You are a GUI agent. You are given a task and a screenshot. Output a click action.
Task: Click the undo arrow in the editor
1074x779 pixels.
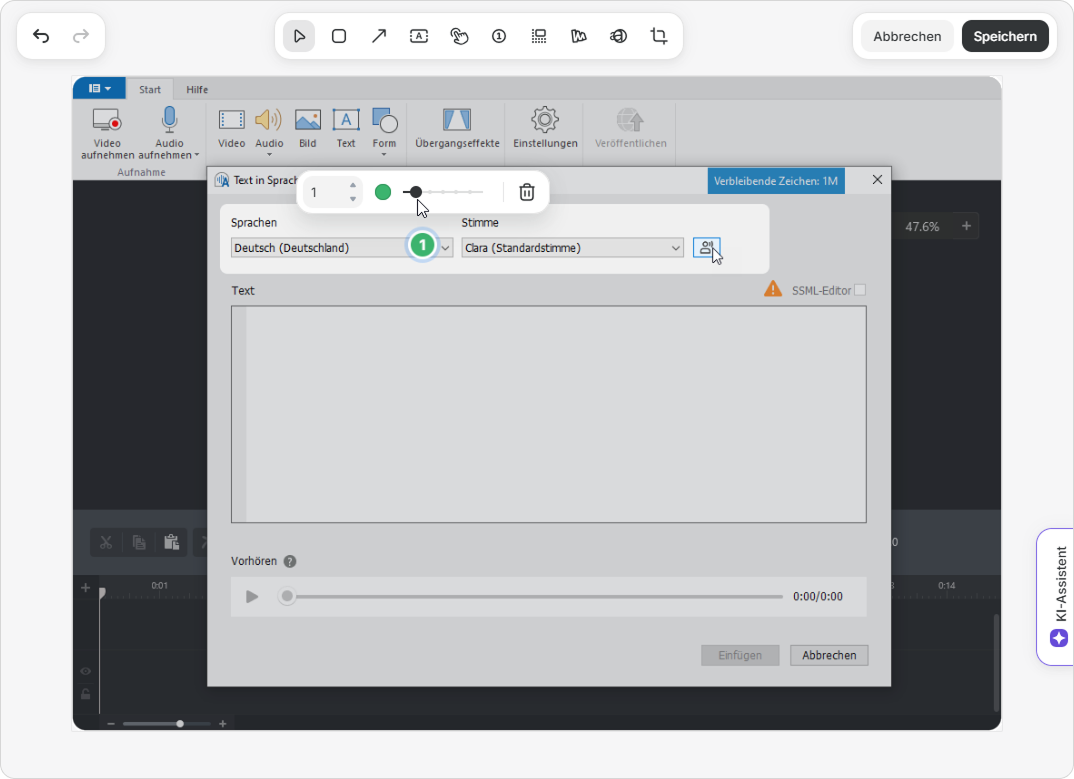point(41,36)
